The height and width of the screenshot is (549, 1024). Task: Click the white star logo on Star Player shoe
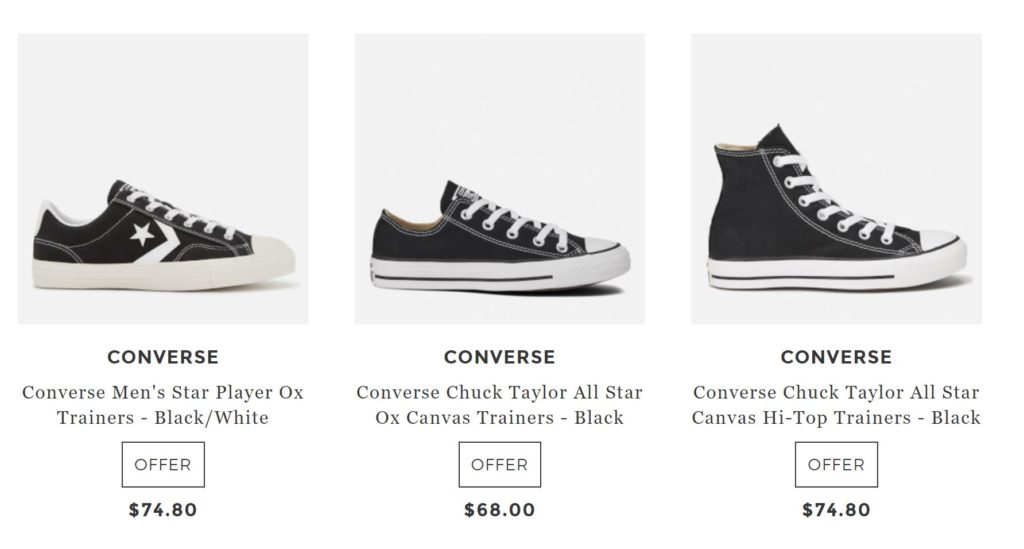(x=142, y=237)
